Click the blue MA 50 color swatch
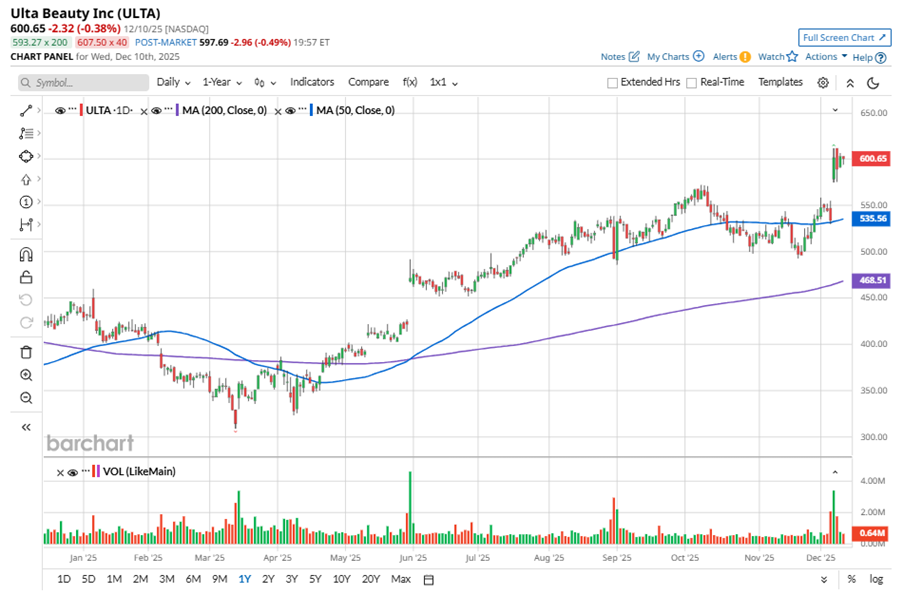The width and height of the screenshot is (903, 595). click(x=310, y=110)
